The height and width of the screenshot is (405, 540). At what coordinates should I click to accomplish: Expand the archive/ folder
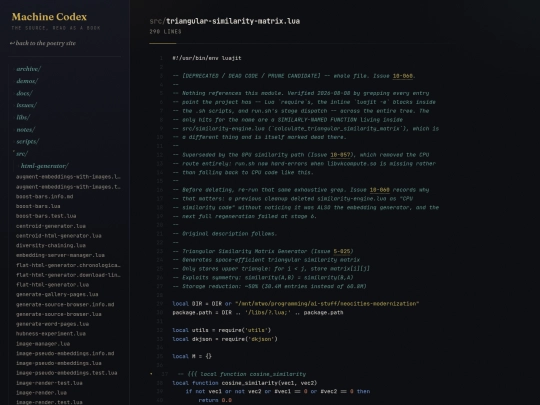(29, 69)
